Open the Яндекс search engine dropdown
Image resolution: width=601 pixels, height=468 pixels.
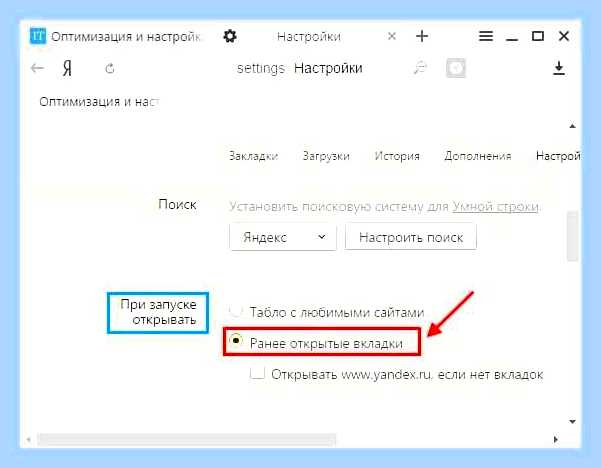283,237
